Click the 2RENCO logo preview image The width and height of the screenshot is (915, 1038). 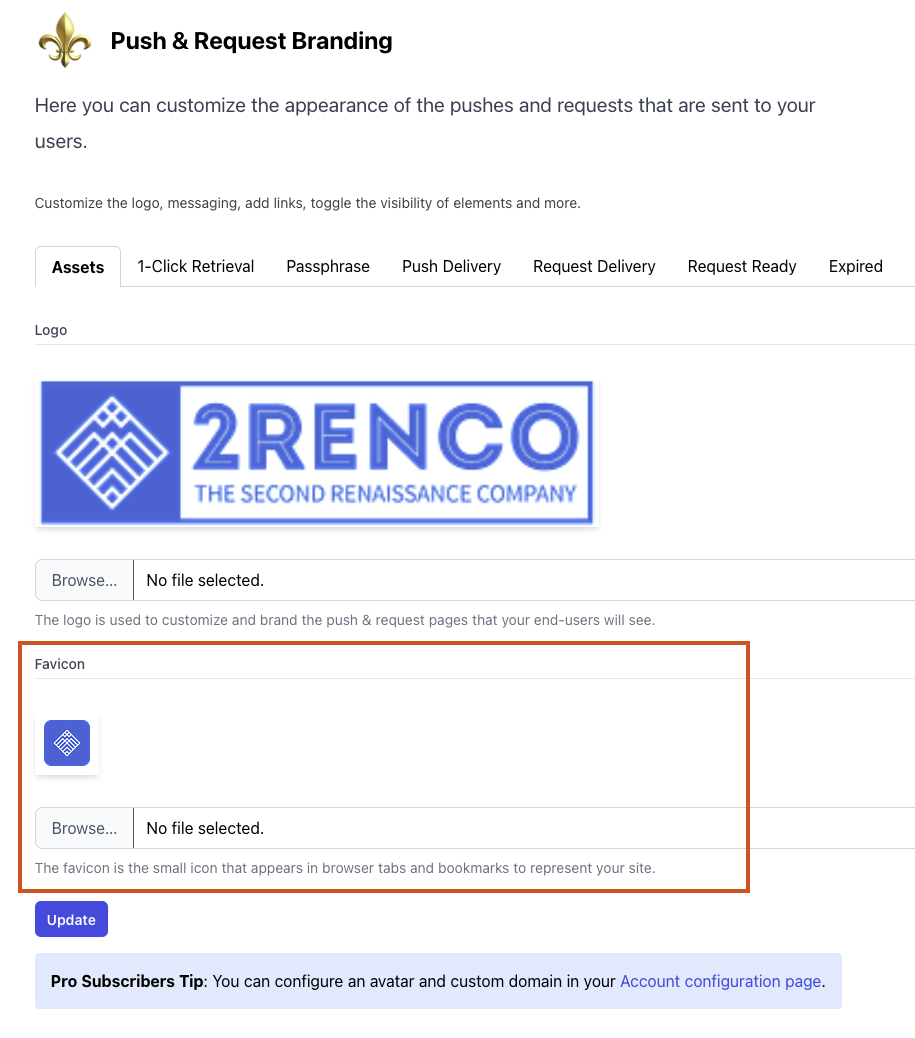pos(316,453)
